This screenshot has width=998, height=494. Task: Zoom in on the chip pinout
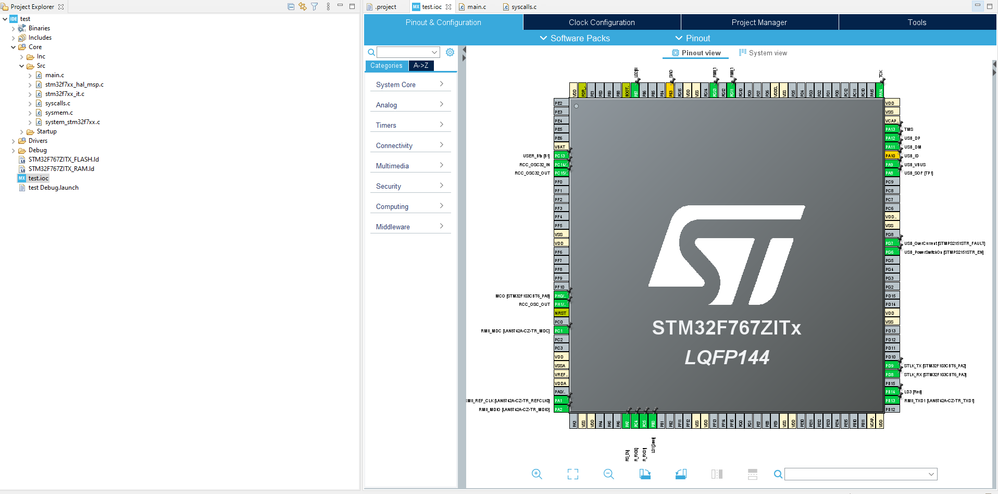point(537,474)
